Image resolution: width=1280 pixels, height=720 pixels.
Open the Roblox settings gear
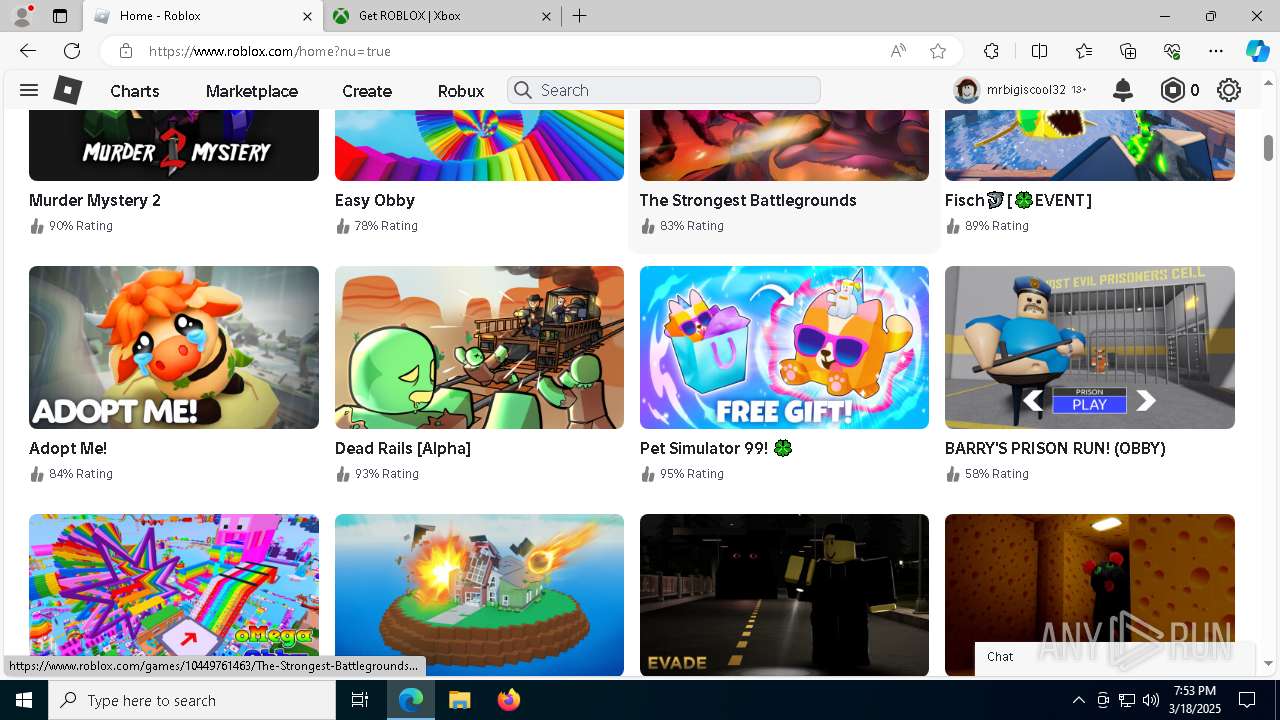point(1229,90)
